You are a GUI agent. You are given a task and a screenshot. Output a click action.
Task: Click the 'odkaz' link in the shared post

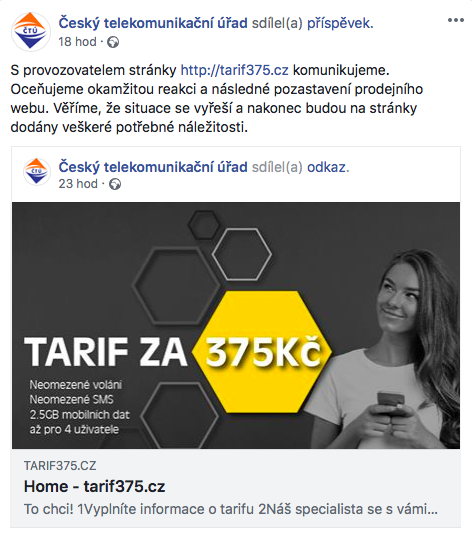[x=328, y=167]
